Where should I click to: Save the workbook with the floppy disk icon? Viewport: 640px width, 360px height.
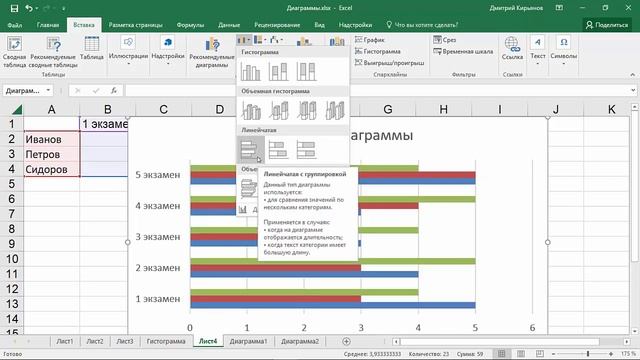click(14, 8)
